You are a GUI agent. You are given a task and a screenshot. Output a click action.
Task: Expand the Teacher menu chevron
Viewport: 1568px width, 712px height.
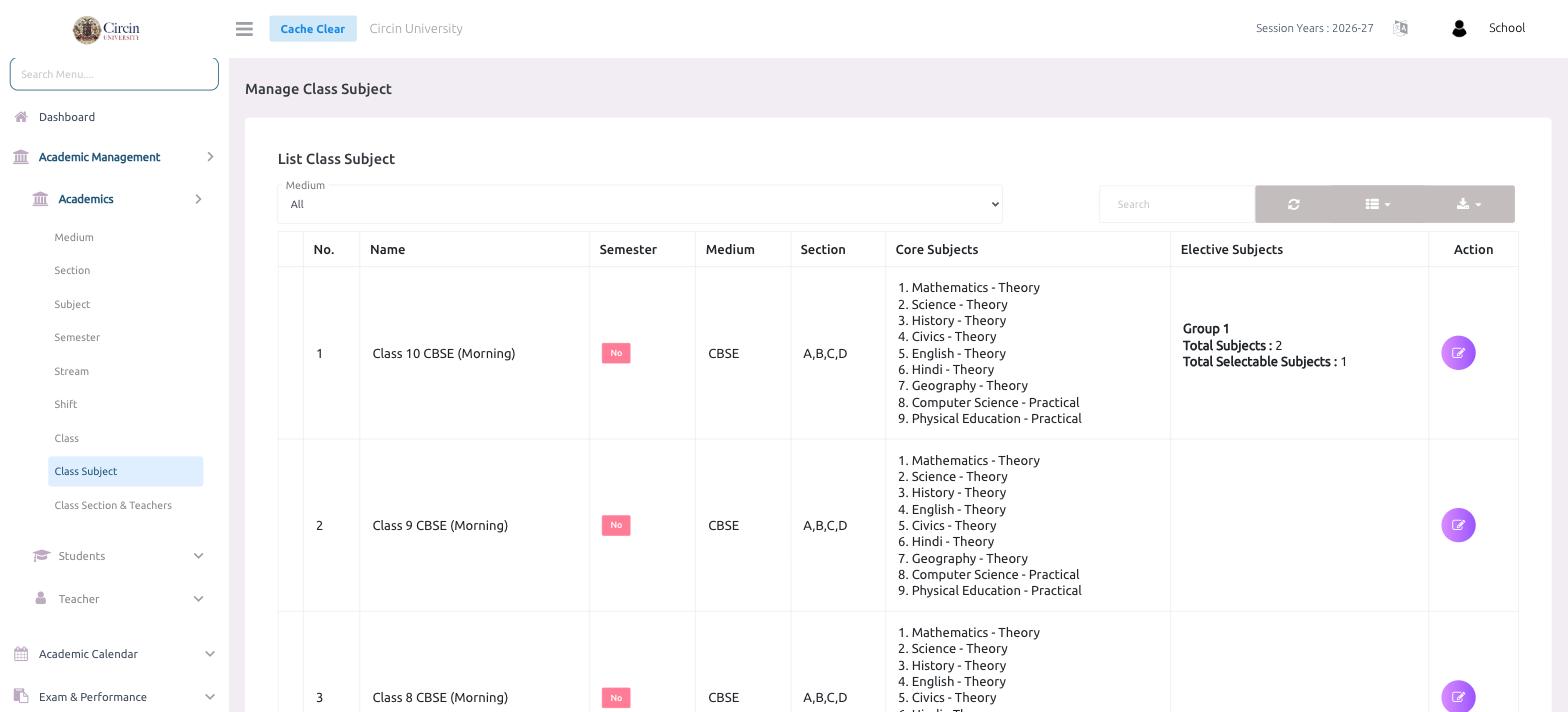[x=198, y=599]
